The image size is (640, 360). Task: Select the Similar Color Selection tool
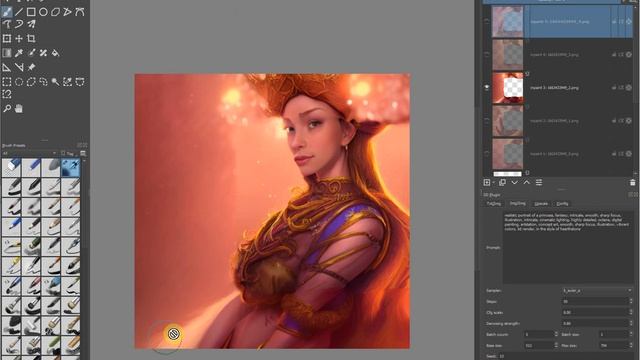68,82
